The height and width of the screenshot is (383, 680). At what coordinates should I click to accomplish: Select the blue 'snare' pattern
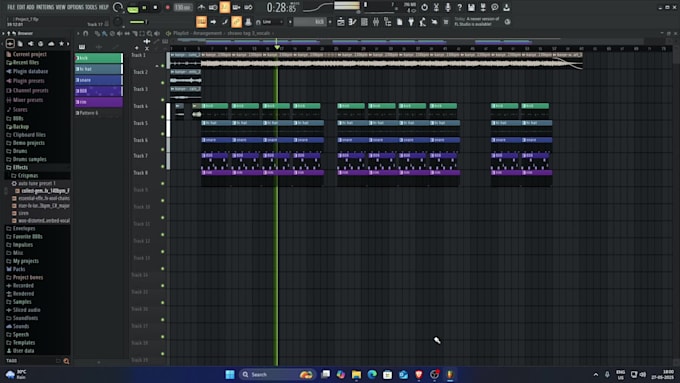99,80
